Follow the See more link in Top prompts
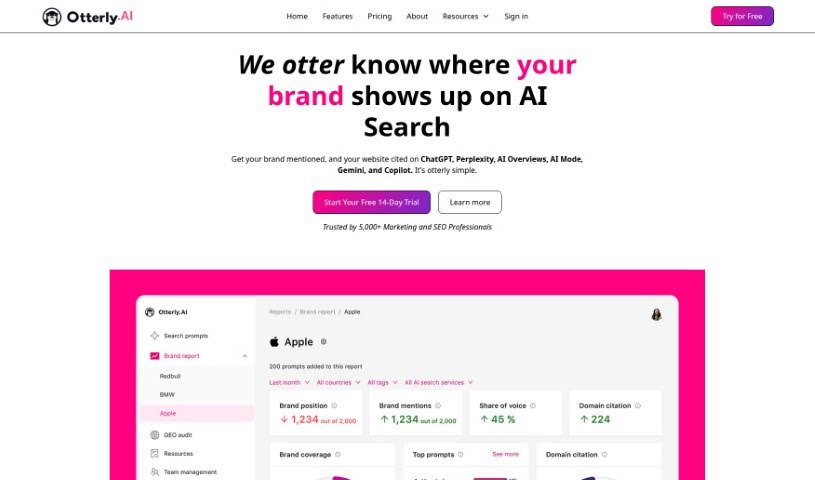The height and width of the screenshot is (480, 815). click(505, 454)
